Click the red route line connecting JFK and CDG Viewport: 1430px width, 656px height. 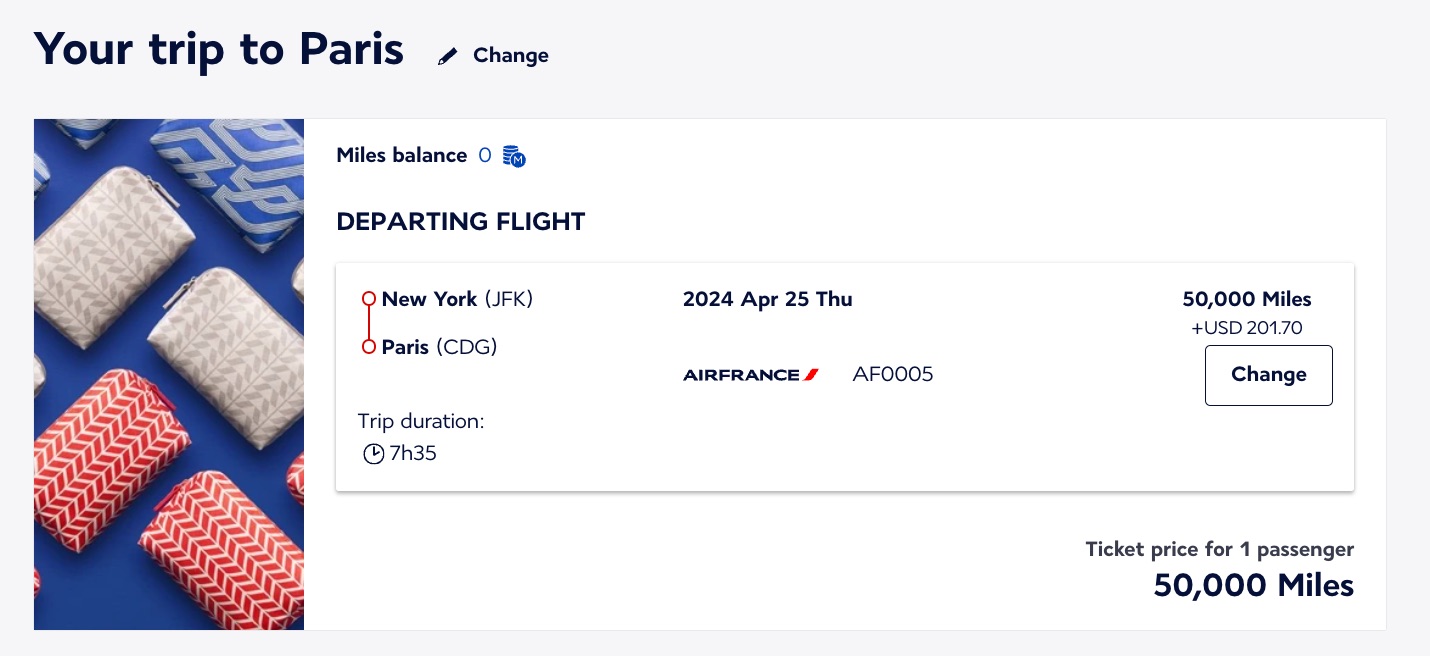point(368,322)
